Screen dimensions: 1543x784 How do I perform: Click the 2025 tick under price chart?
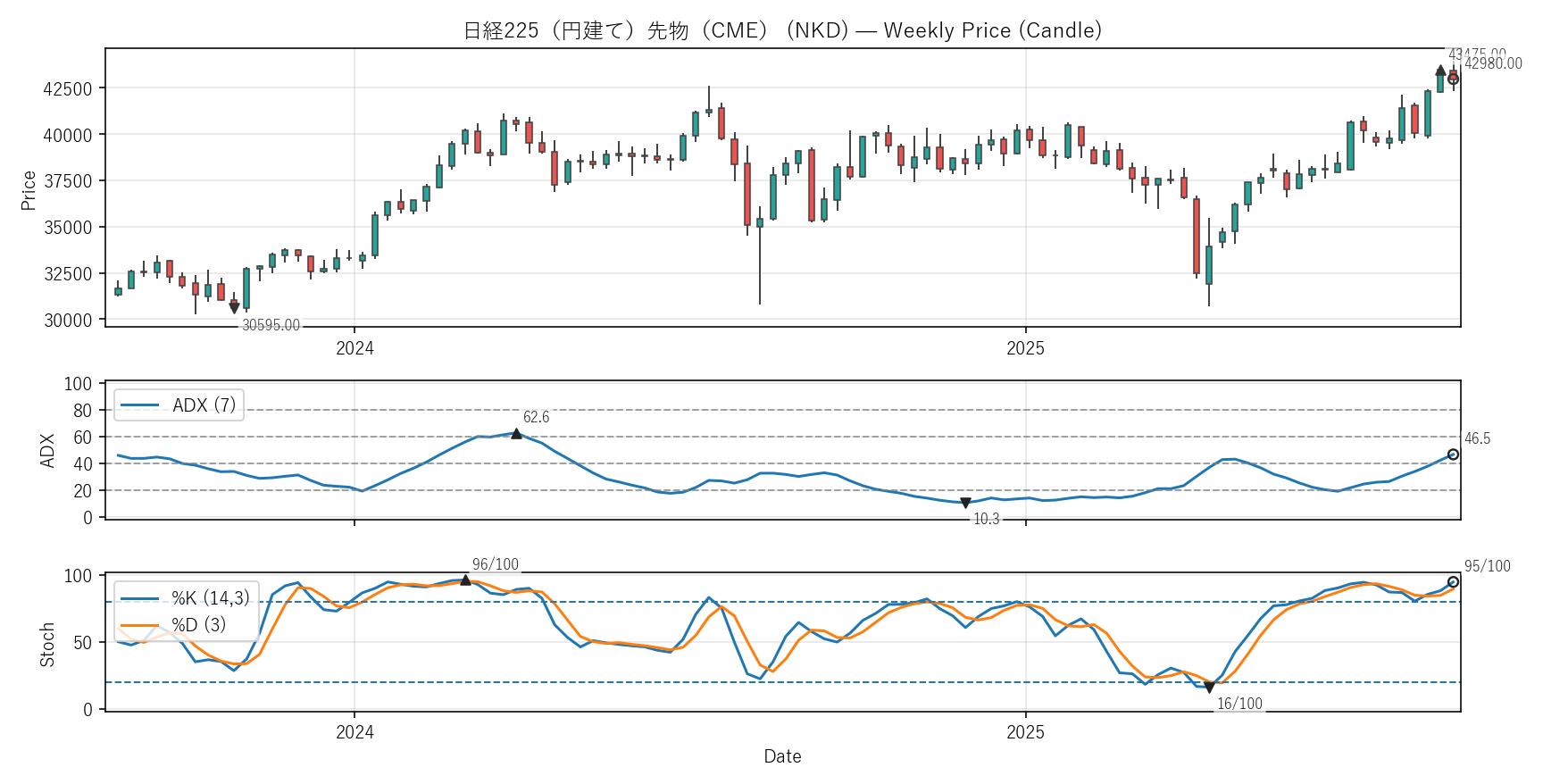(x=1025, y=348)
